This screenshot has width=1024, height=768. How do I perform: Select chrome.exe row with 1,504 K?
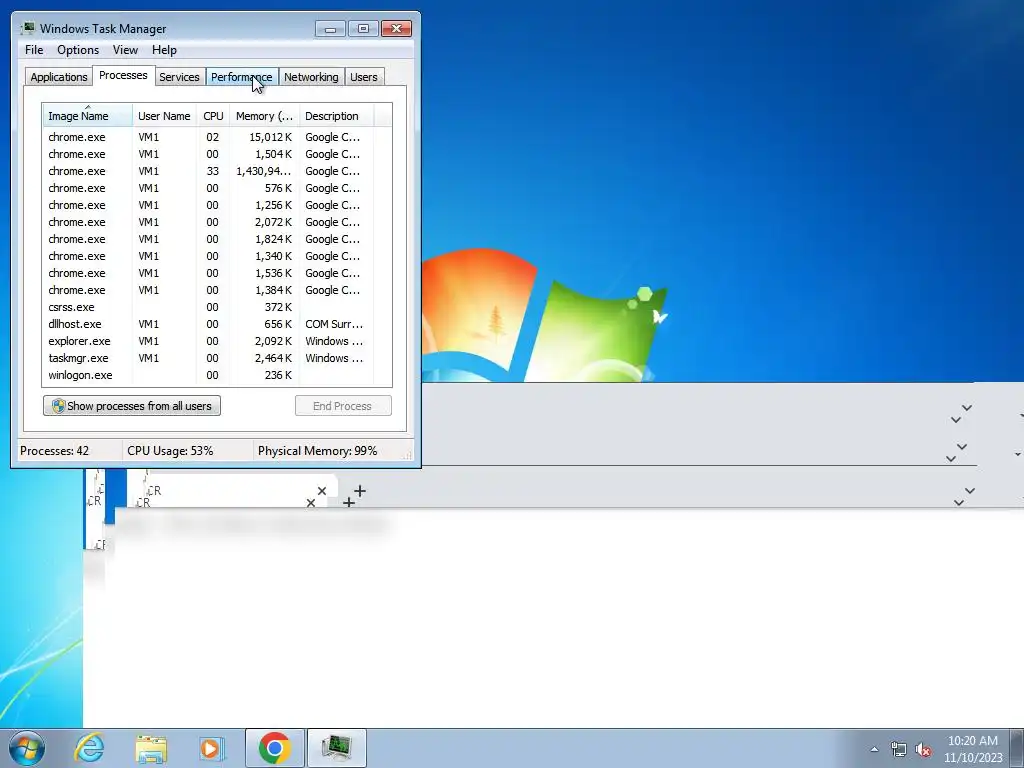click(x=208, y=154)
